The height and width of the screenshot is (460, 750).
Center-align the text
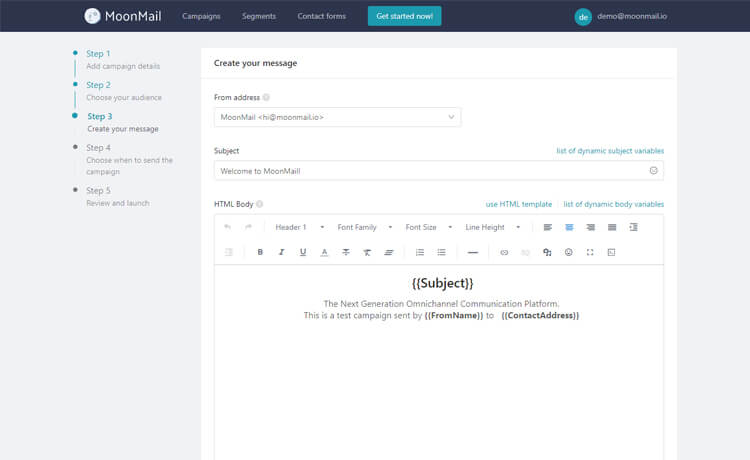point(569,227)
